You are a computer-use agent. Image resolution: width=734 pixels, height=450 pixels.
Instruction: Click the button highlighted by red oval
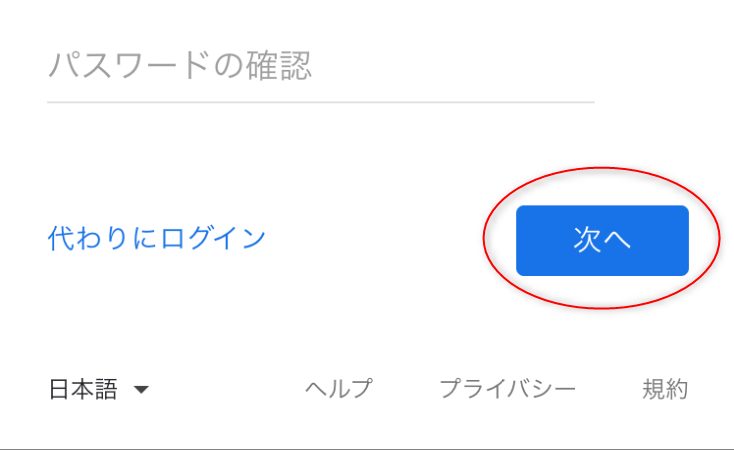[x=602, y=240]
